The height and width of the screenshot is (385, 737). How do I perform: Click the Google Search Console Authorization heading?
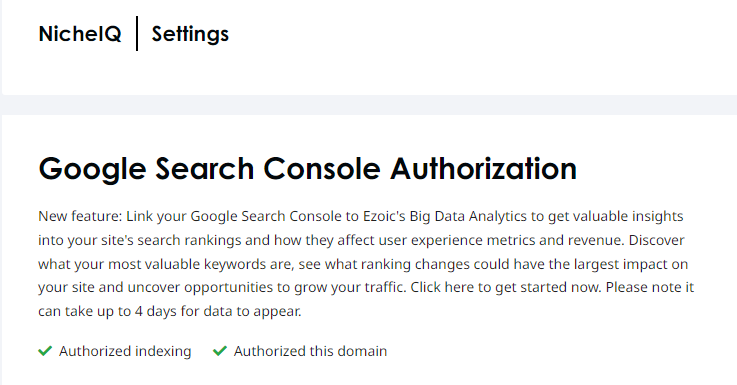[x=307, y=169]
